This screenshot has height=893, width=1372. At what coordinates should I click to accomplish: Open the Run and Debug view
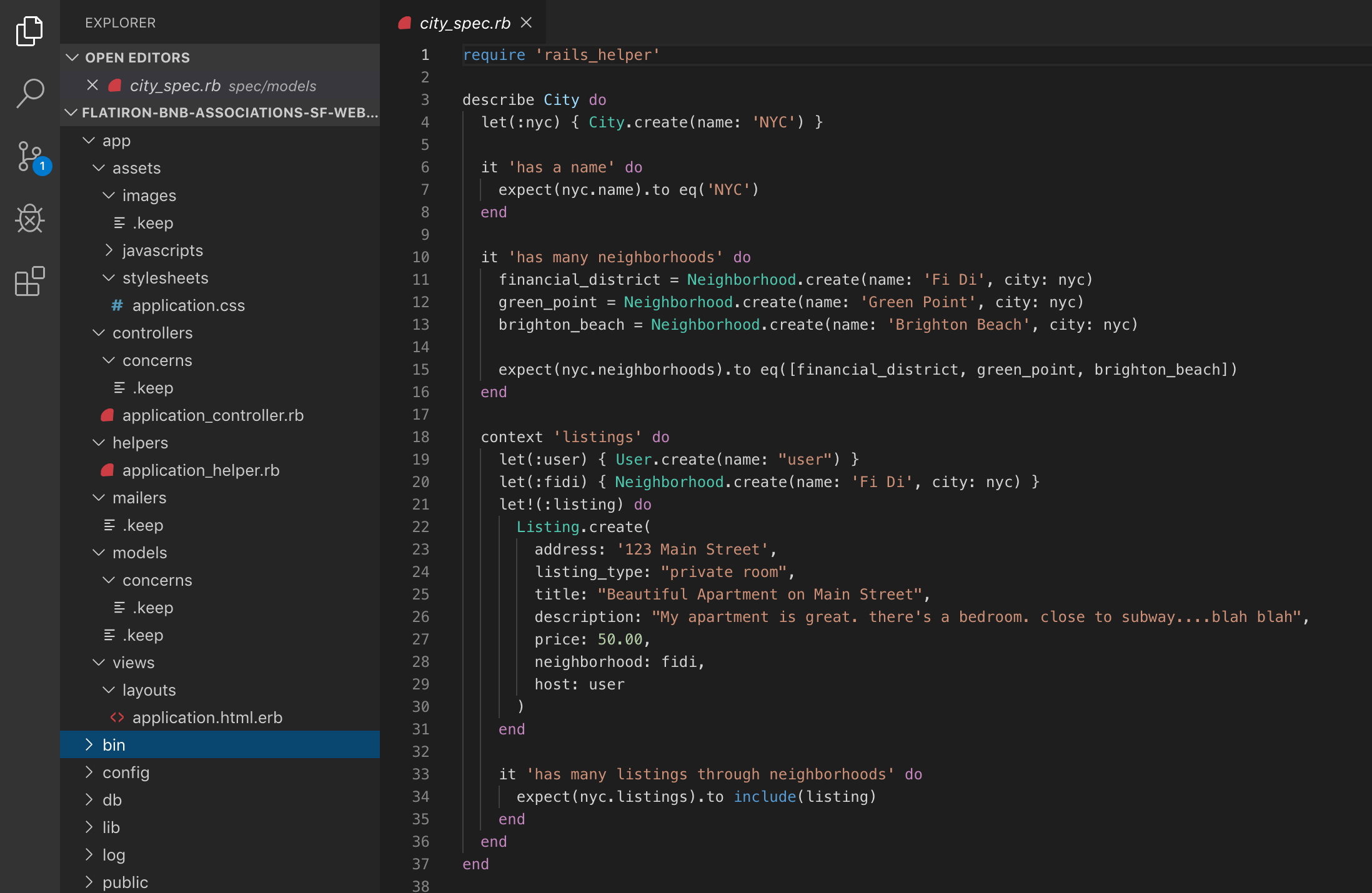(29, 219)
